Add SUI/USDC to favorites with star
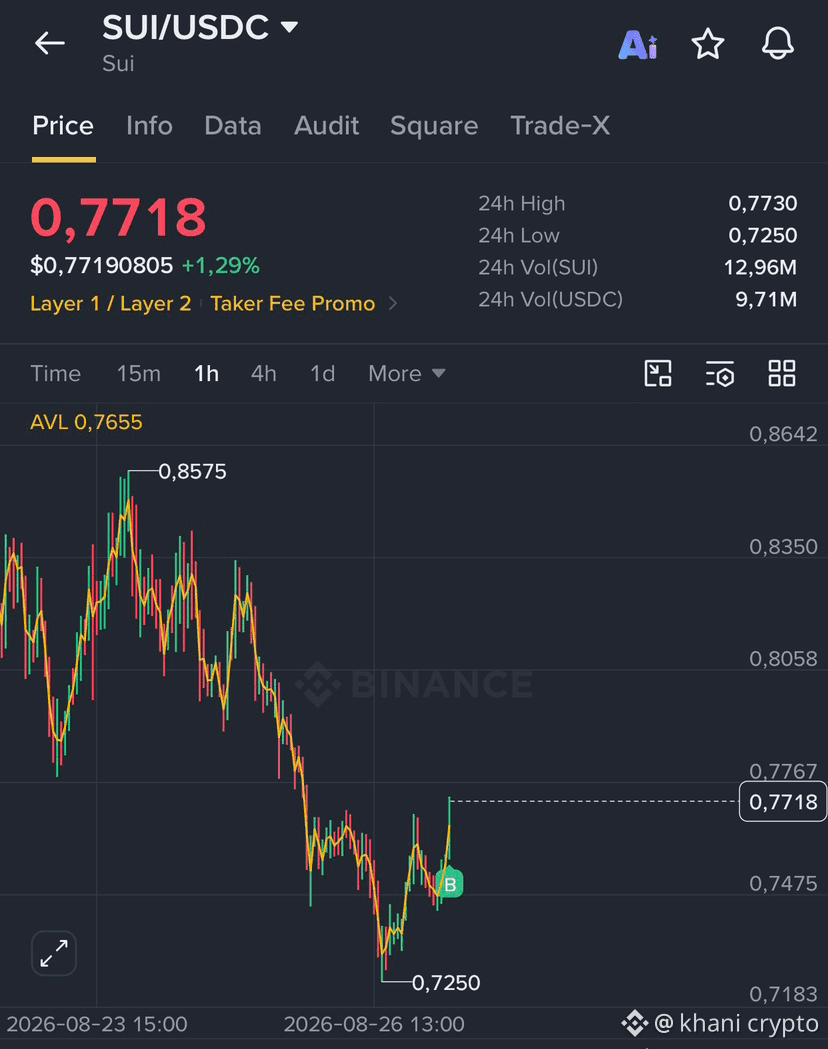The width and height of the screenshot is (828, 1049). coord(708,44)
